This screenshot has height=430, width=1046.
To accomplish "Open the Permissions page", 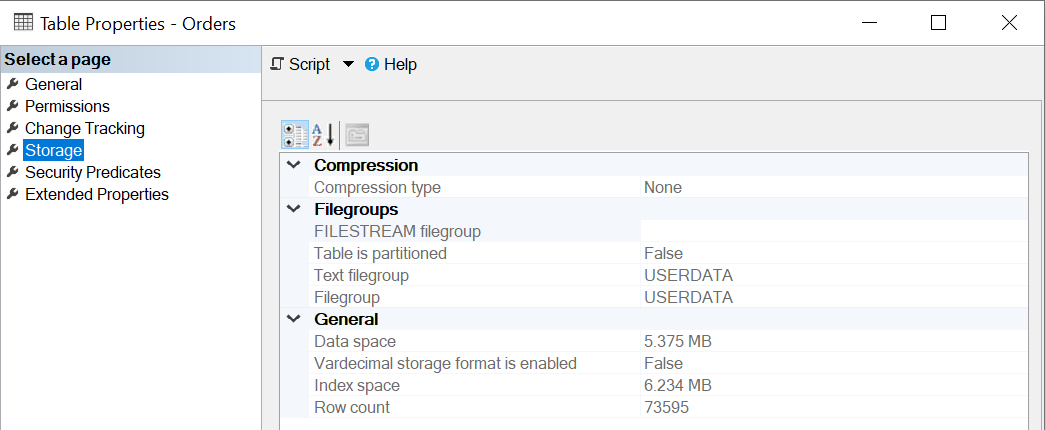I will click(67, 107).
